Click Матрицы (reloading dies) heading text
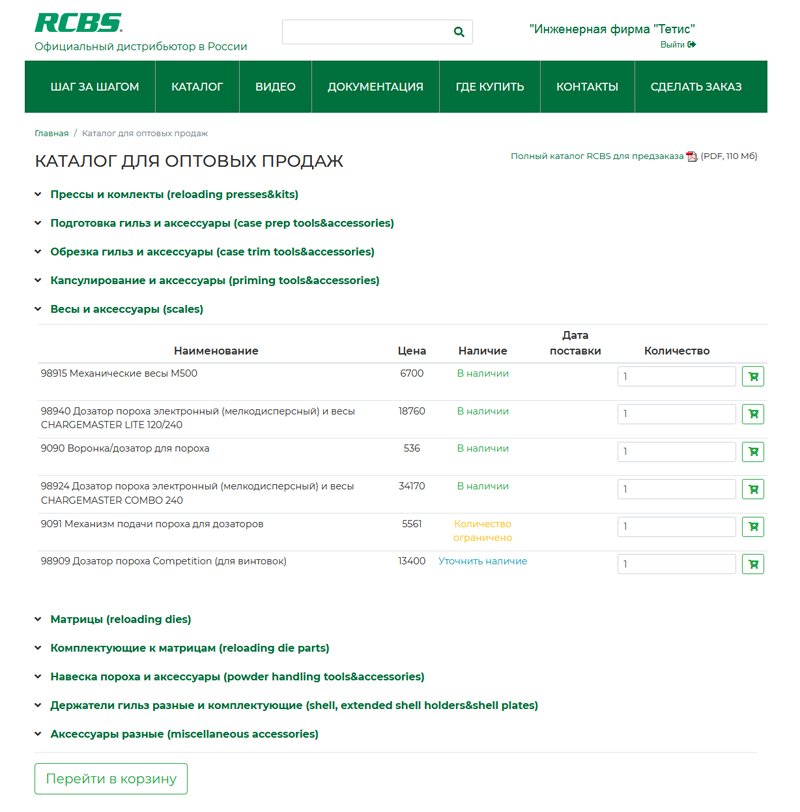Image resolution: width=800 pixels, height=812 pixels. (121, 619)
